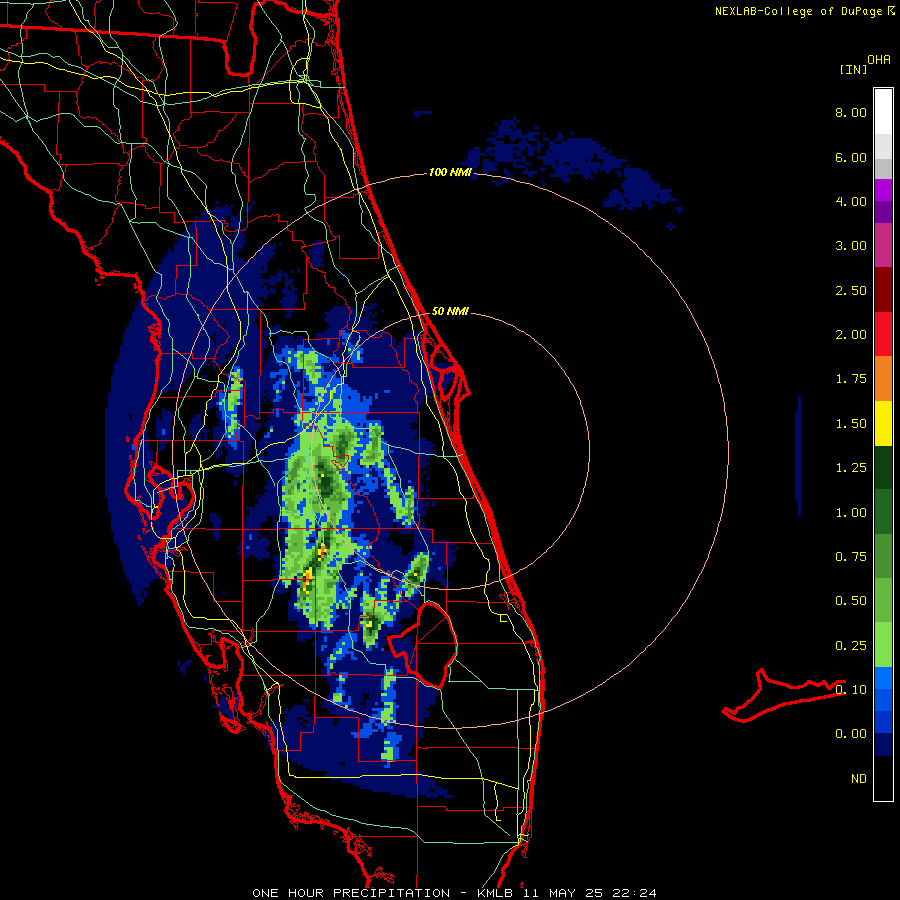Click the NEXLAB-College of DuPage credit text
Image resolution: width=900 pixels, height=900 pixels.
point(798,11)
